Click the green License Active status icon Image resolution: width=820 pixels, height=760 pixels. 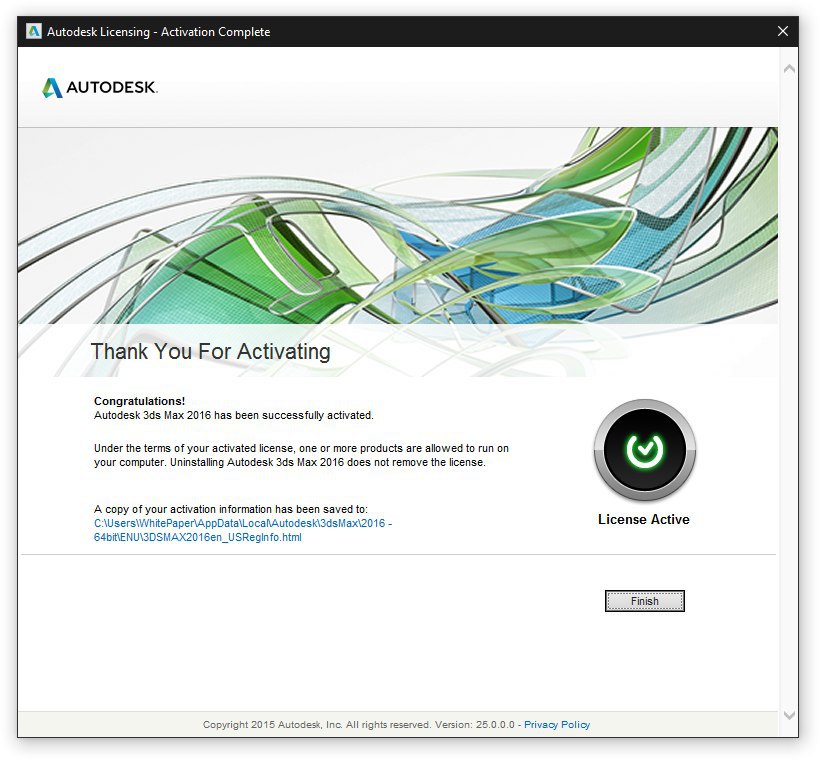tap(644, 450)
